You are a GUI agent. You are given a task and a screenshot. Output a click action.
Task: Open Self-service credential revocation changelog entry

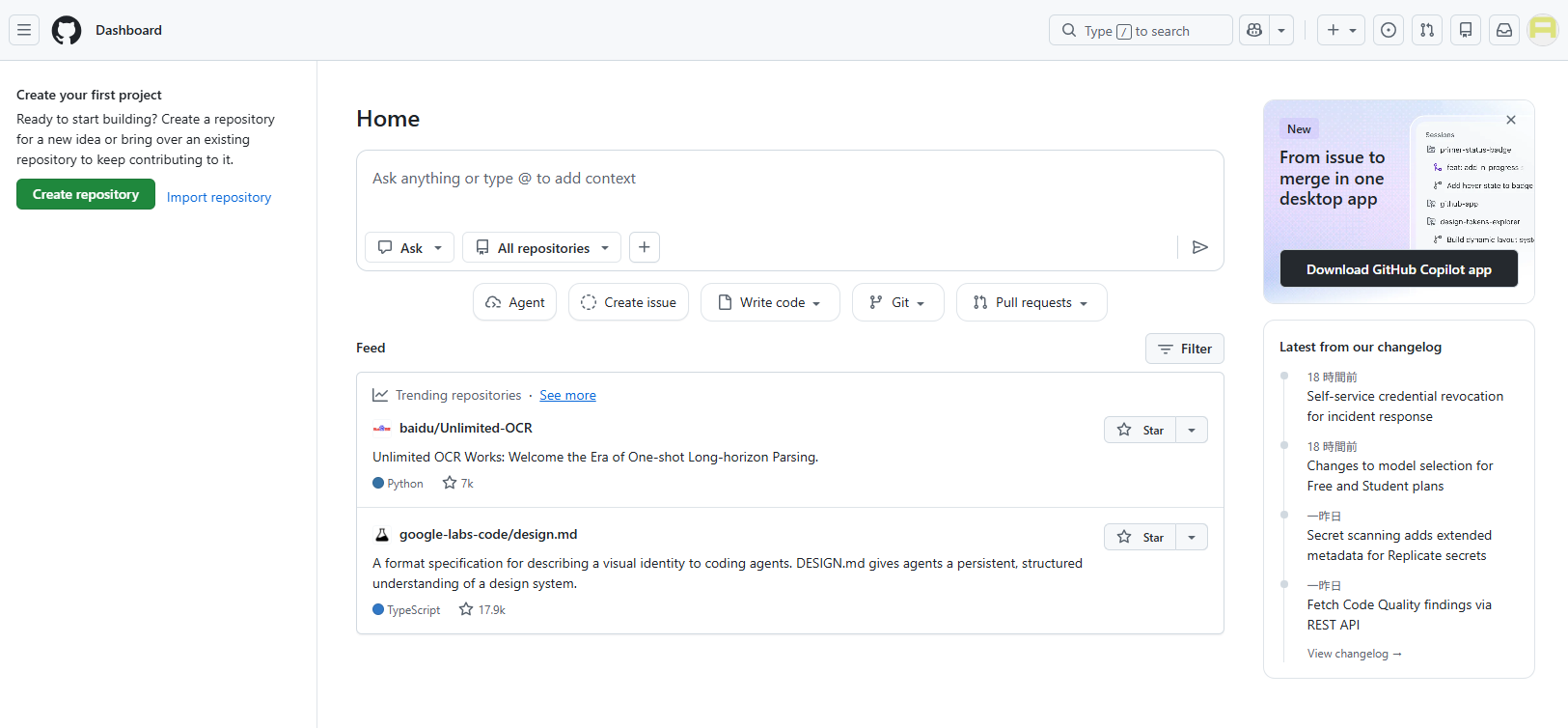[x=1405, y=406]
